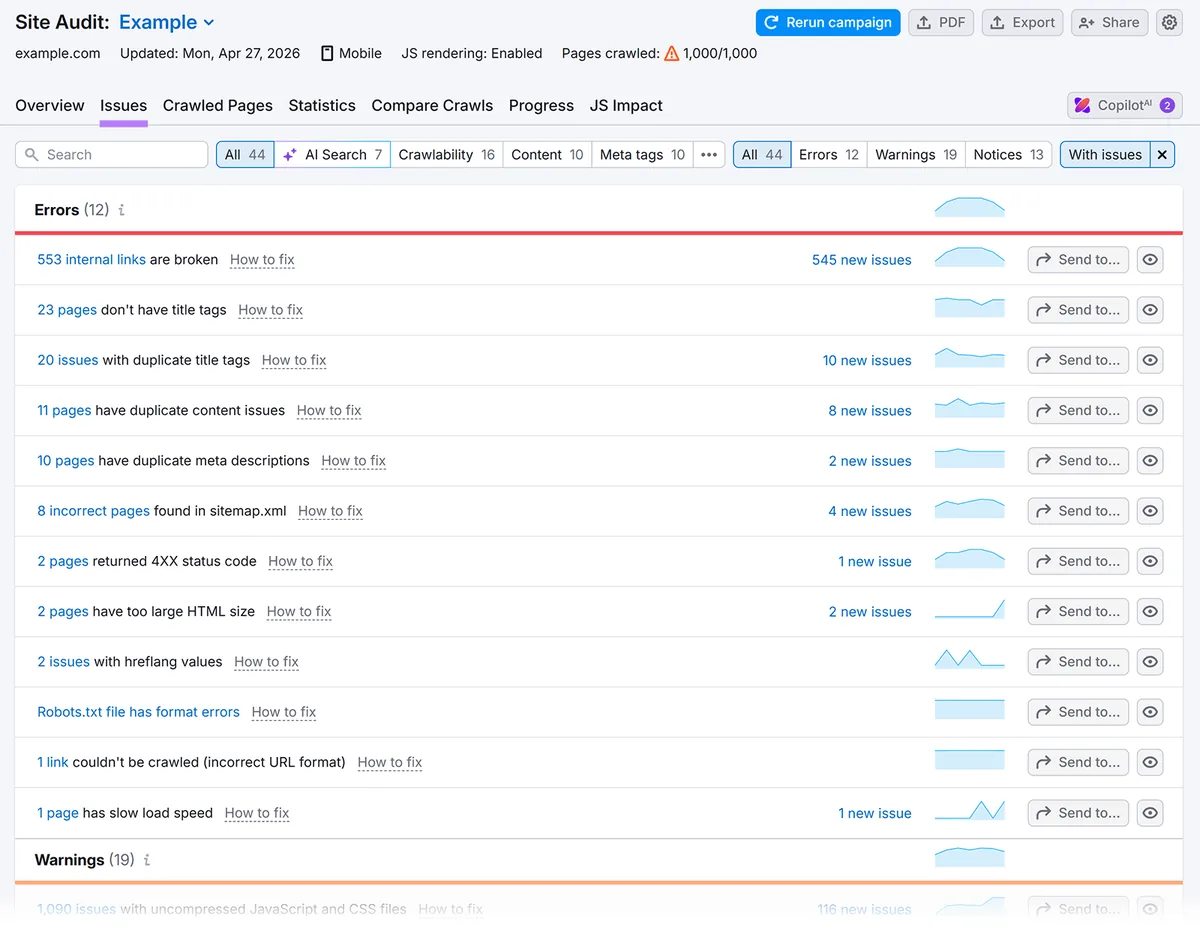This screenshot has height=928, width=1200.
Task: Open Send to for broken internal links
Action: (x=1078, y=260)
